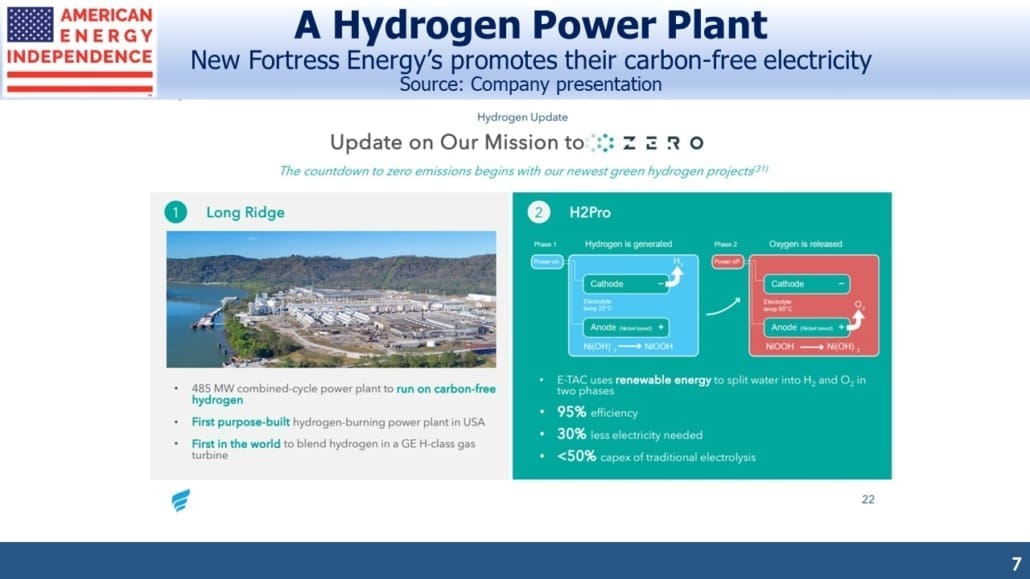Click the curved arrow between the two phases
Screen dimensions: 1030x579
723,306
